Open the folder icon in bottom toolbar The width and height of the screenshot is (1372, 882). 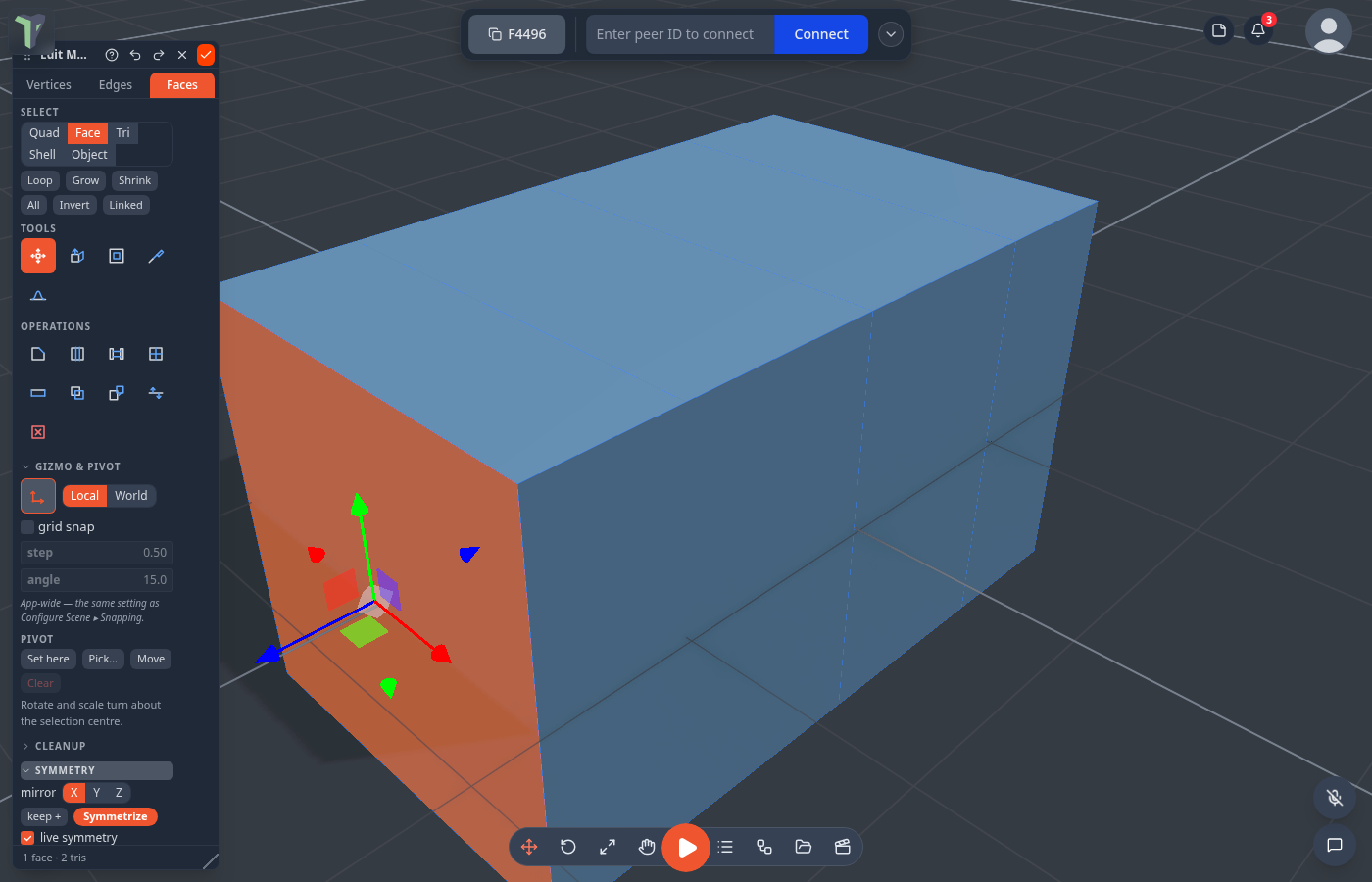[804, 847]
